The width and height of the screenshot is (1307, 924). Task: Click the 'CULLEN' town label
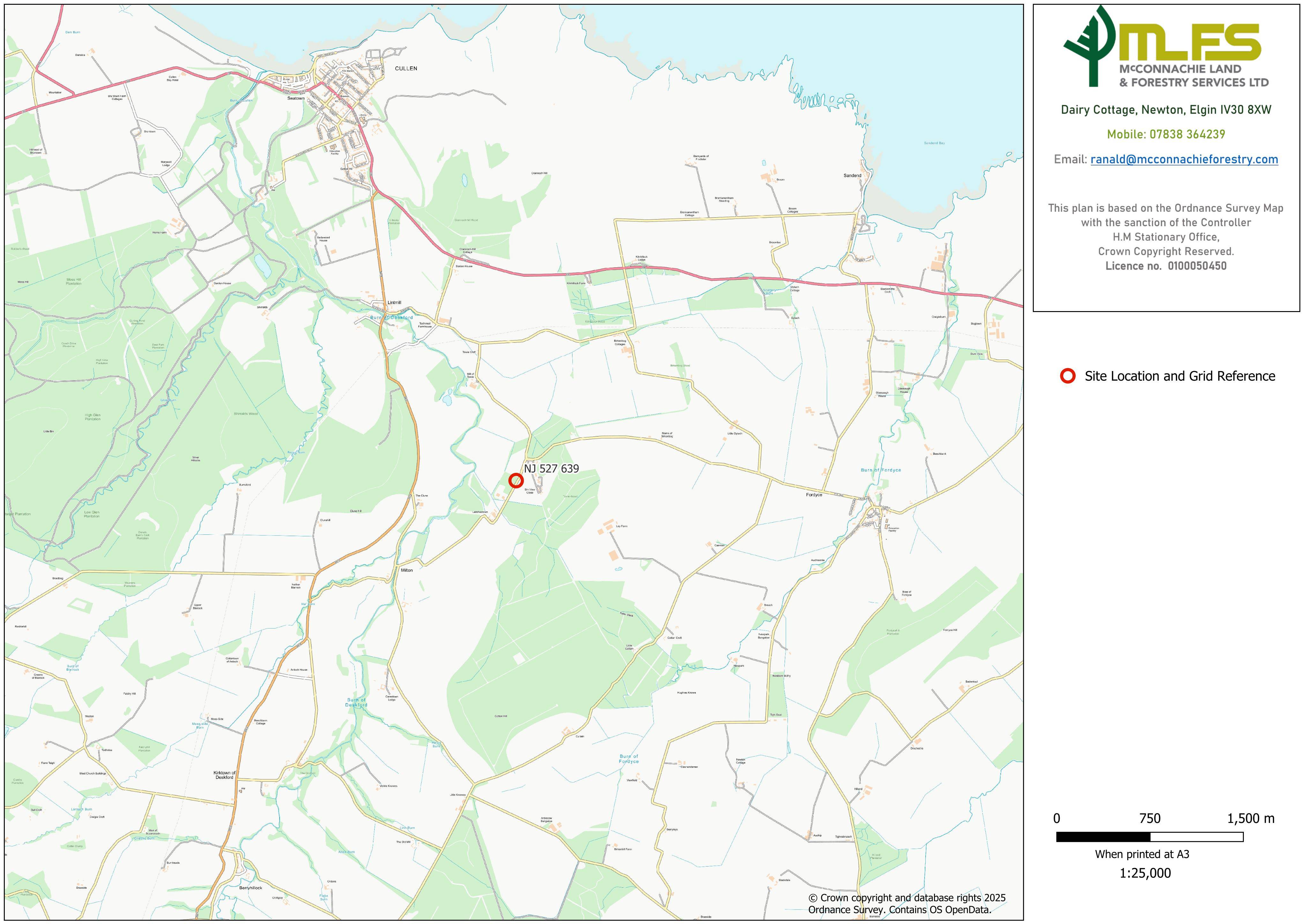click(x=406, y=68)
